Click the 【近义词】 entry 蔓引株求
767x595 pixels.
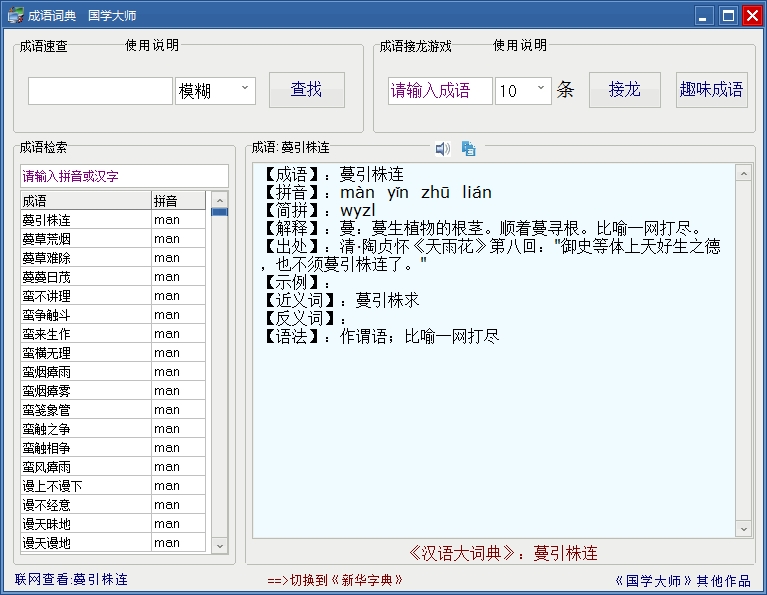tap(387, 300)
